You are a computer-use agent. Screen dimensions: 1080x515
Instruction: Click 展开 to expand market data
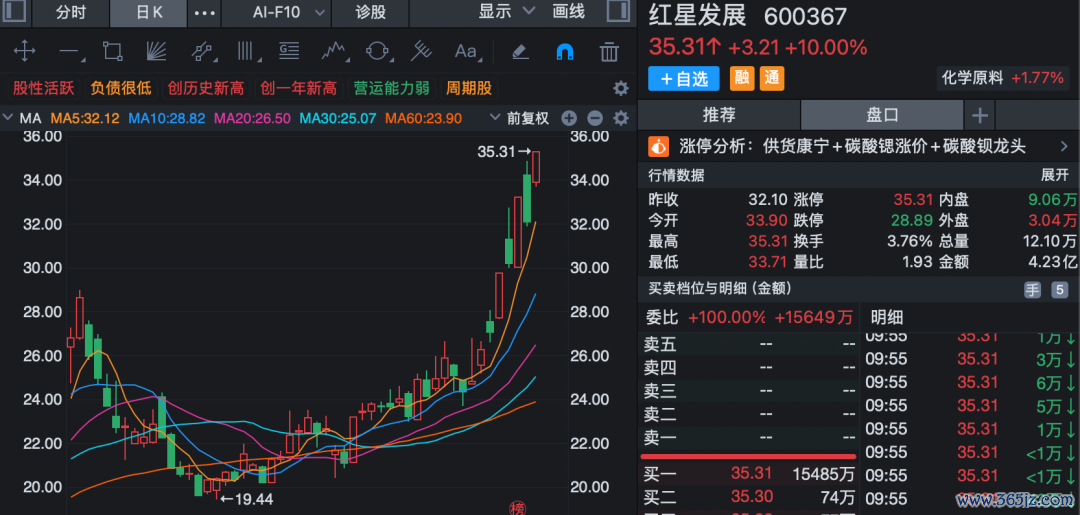(x=1054, y=175)
